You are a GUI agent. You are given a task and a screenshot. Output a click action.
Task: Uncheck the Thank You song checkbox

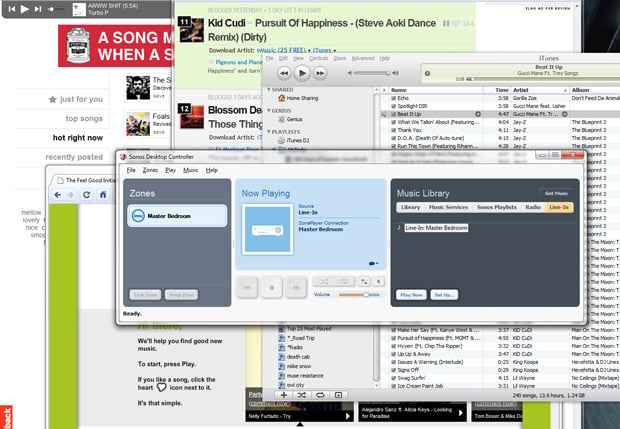pos(393,130)
